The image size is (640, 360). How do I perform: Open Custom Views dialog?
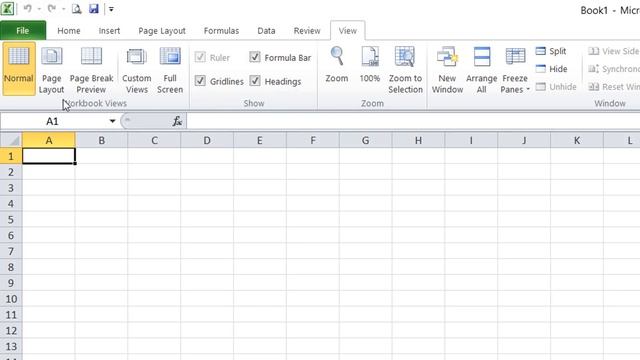[x=136, y=70]
